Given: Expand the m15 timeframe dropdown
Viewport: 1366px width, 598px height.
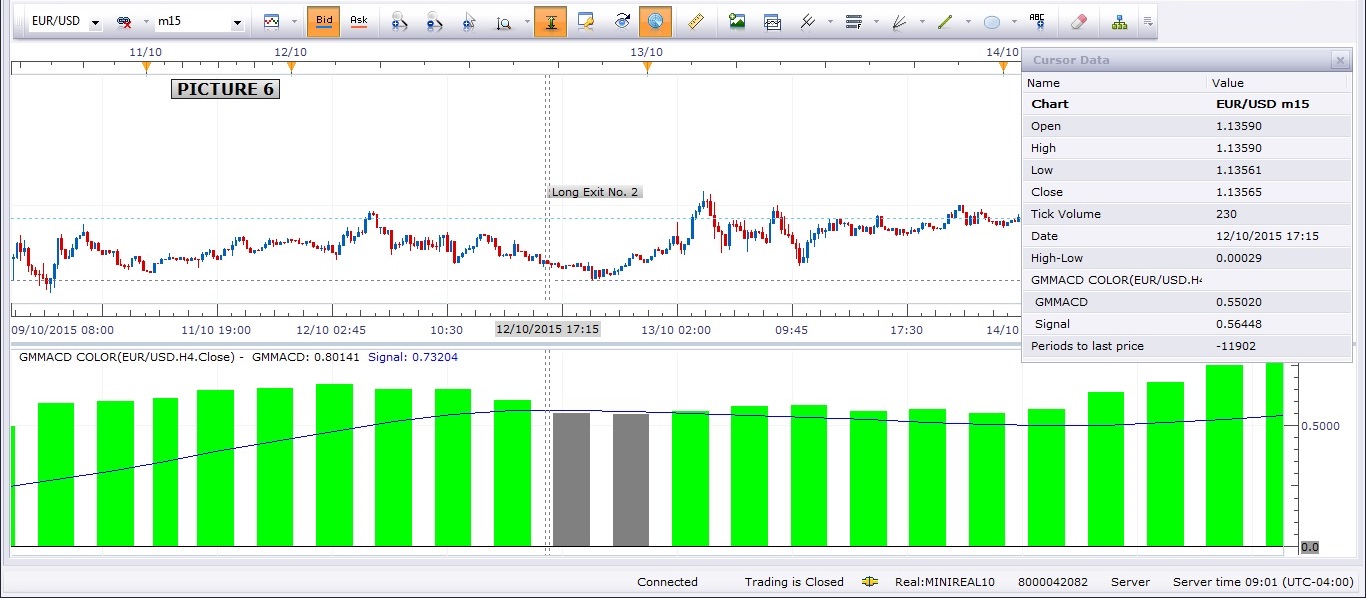Looking at the screenshot, I should [237, 22].
